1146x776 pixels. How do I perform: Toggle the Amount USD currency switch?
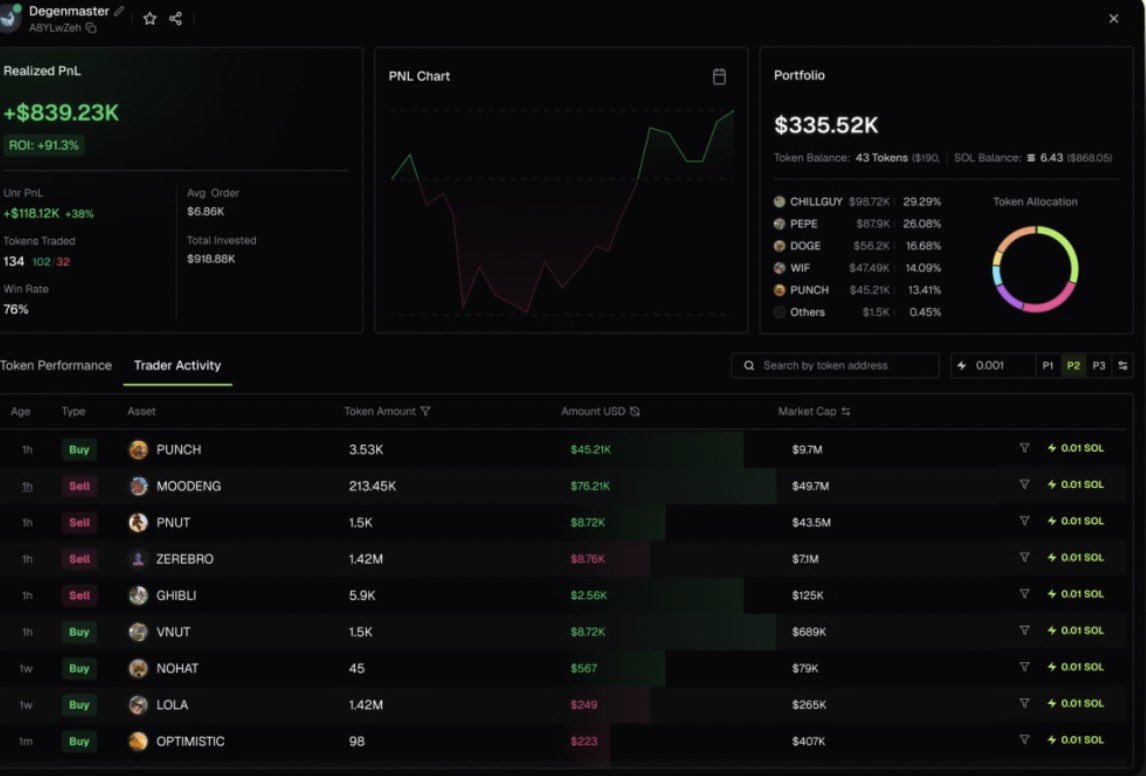(634, 411)
